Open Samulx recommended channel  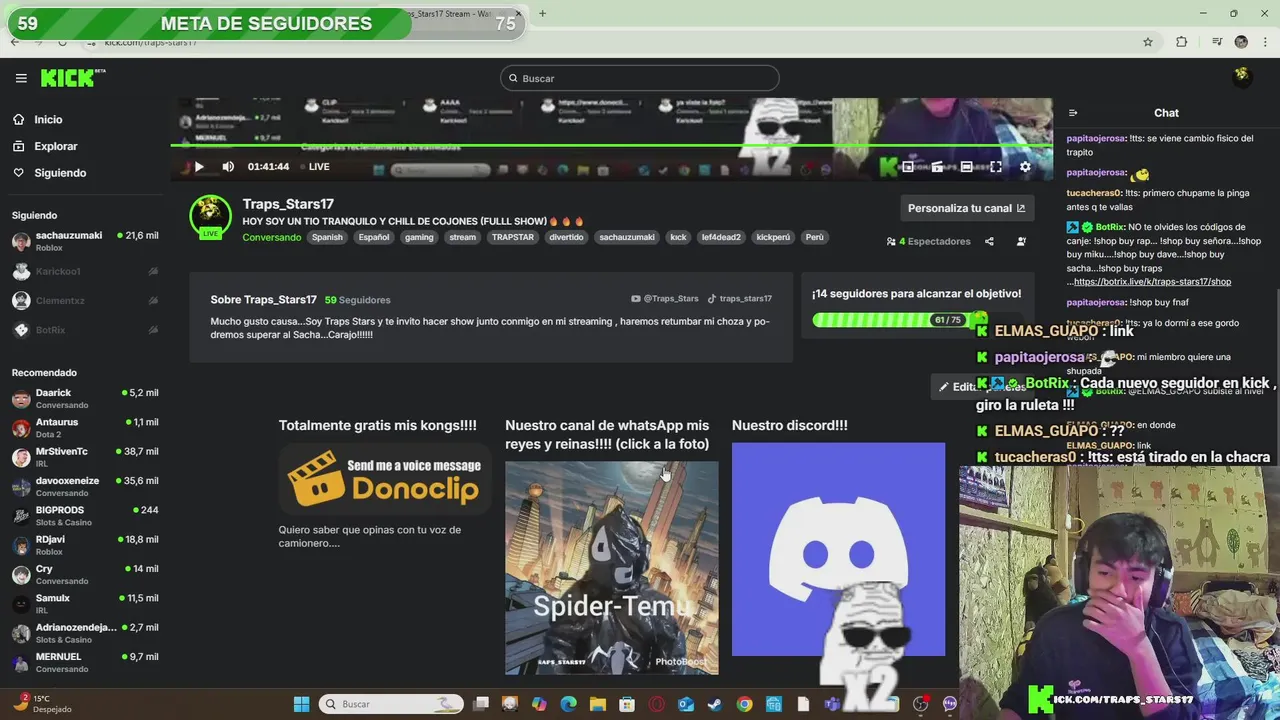(x=85, y=604)
